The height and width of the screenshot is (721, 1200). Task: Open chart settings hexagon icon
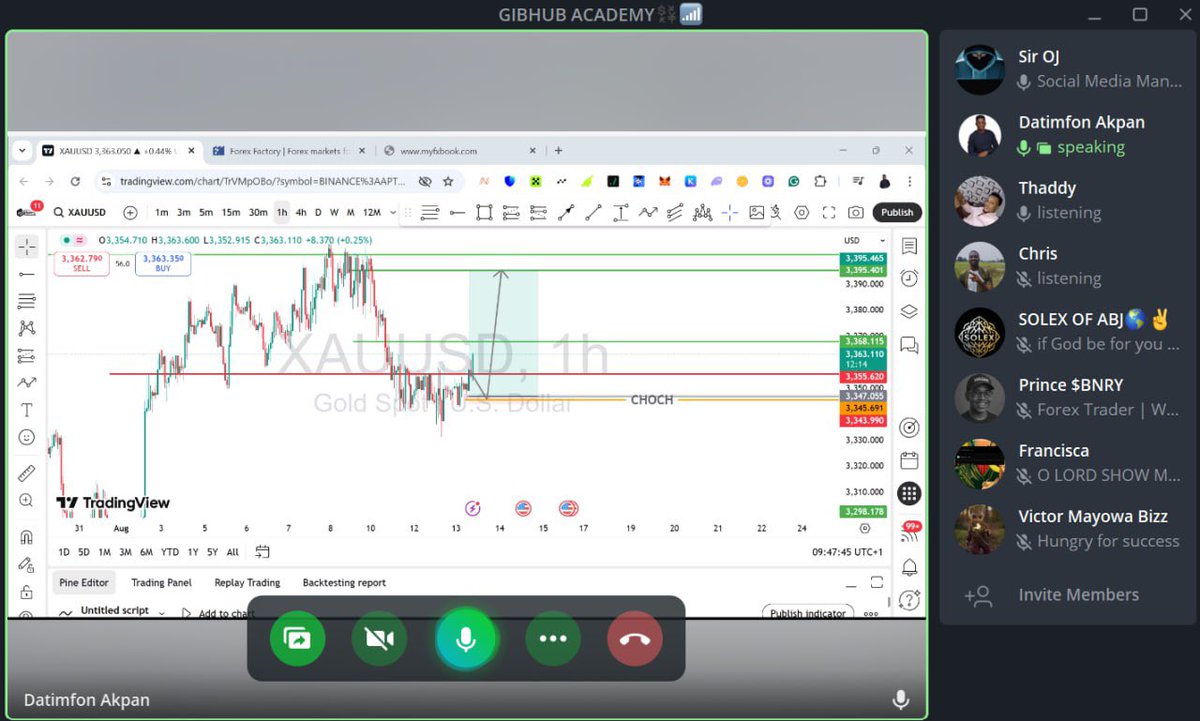pos(801,212)
